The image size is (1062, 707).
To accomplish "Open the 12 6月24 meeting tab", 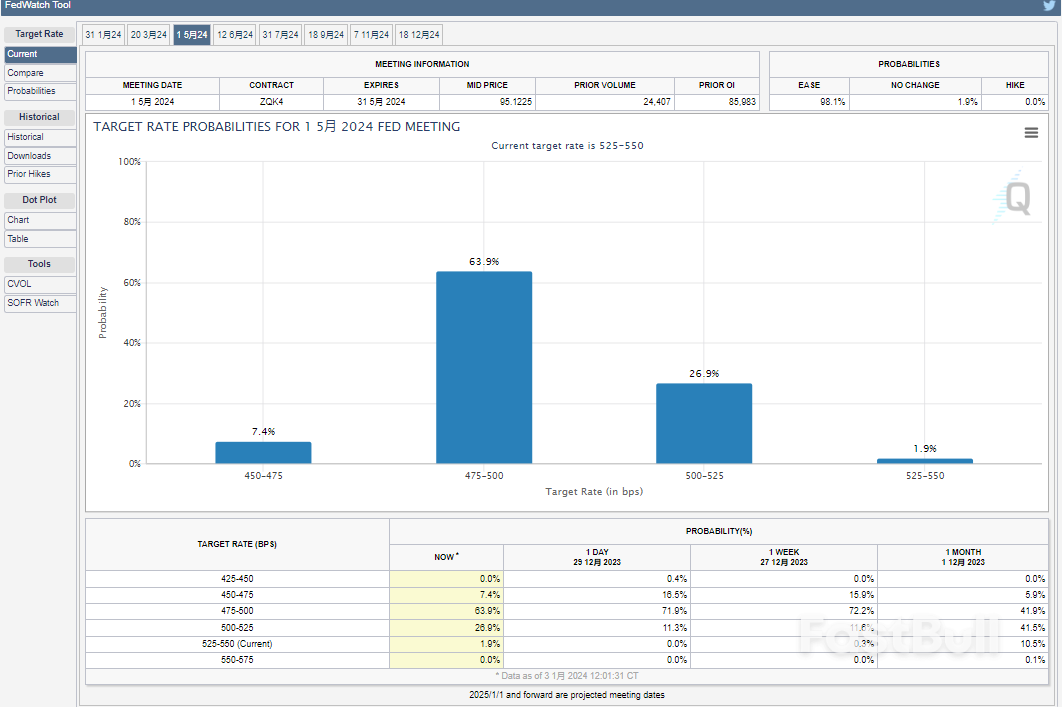I will click(x=235, y=35).
